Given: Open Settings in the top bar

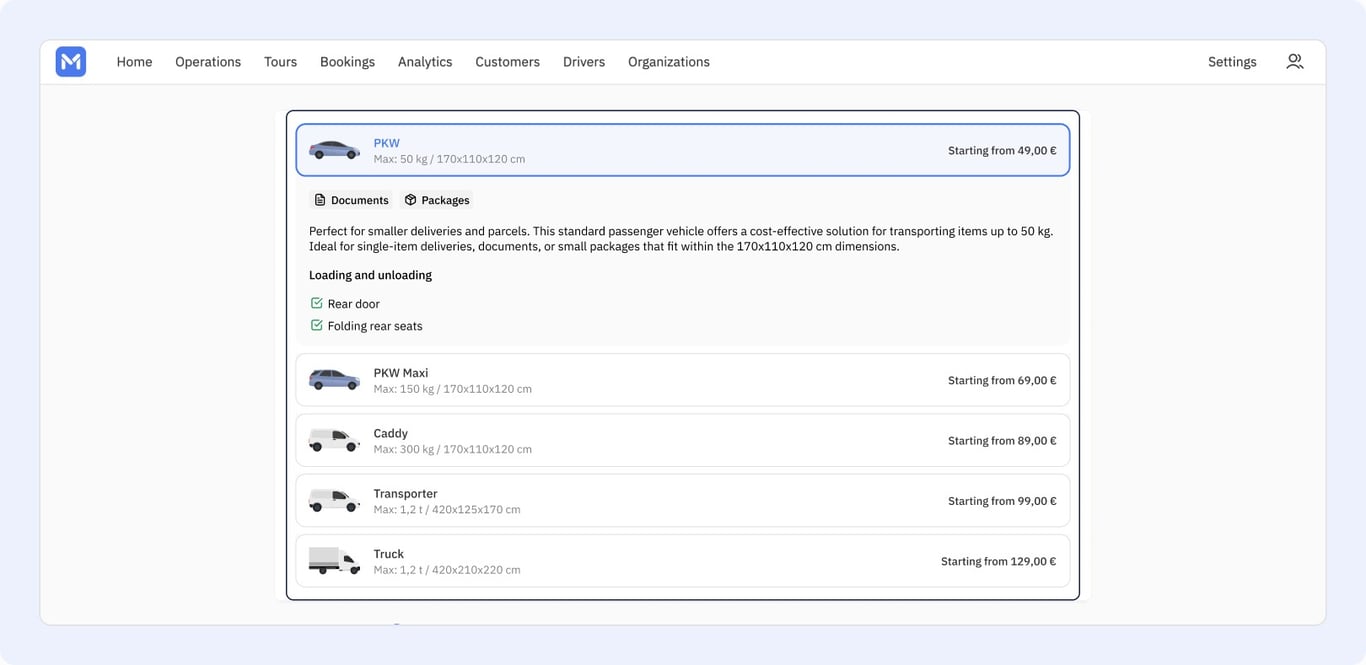Looking at the screenshot, I should coord(1232,62).
